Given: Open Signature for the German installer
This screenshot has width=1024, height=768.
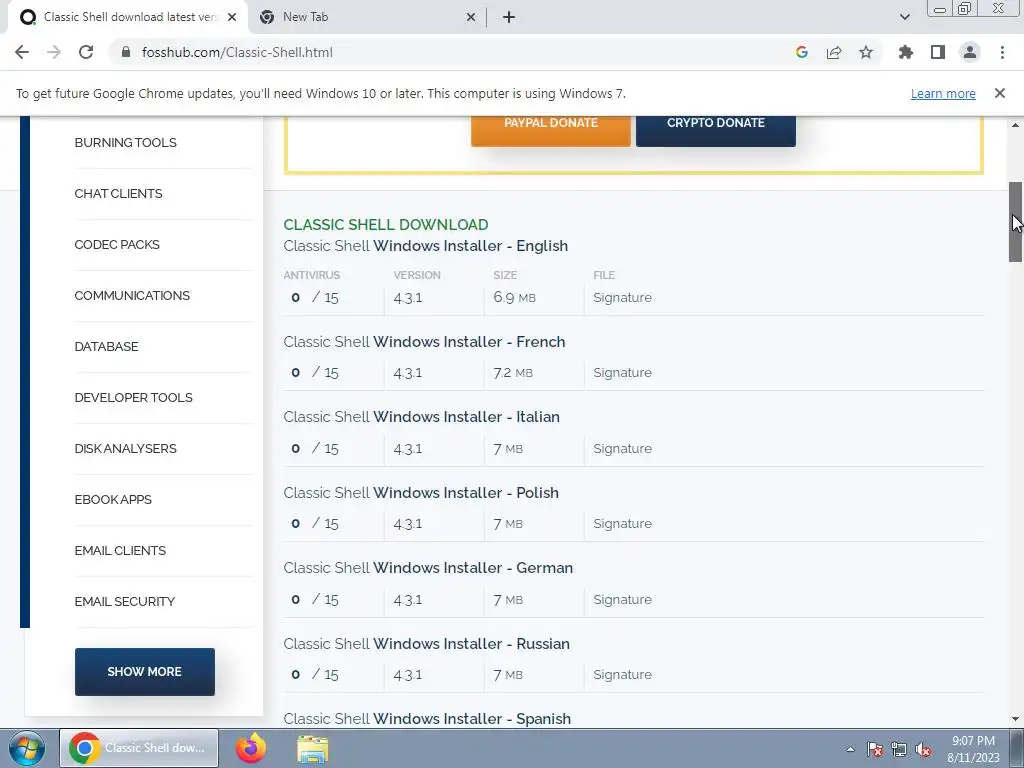Looking at the screenshot, I should (x=622, y=599).
